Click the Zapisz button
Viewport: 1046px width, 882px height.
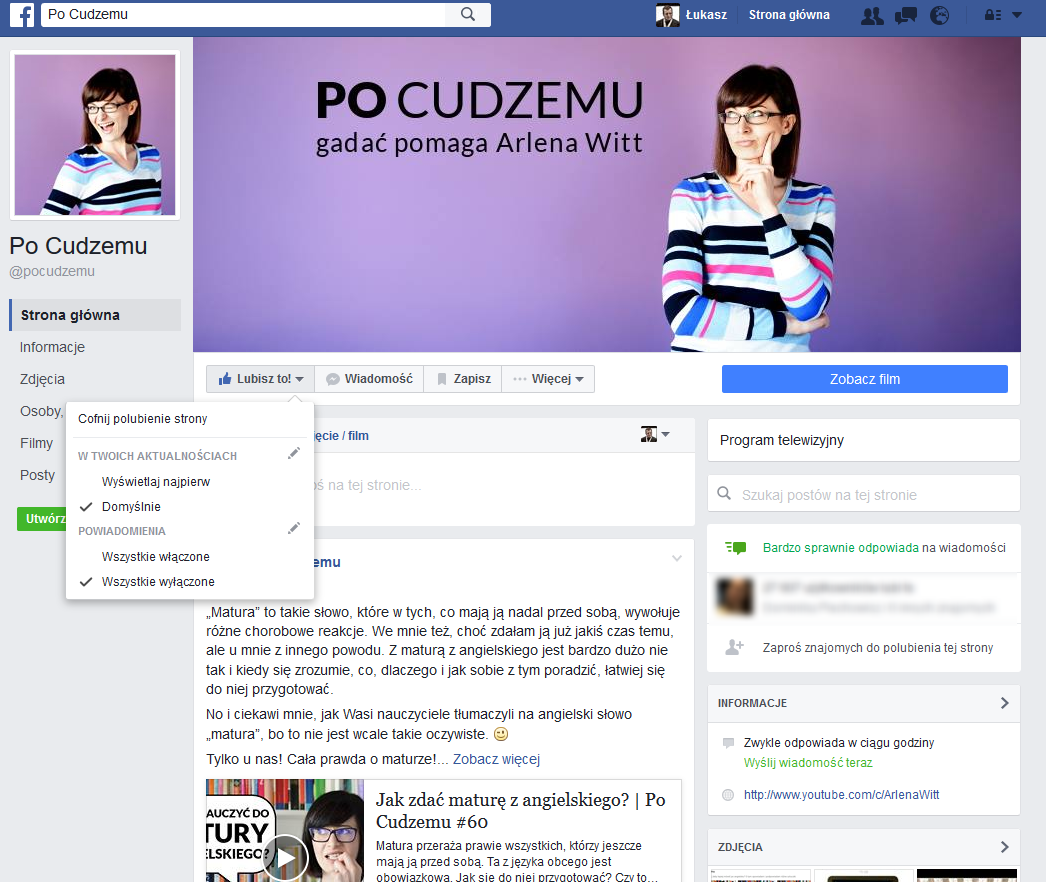[463, 379]
